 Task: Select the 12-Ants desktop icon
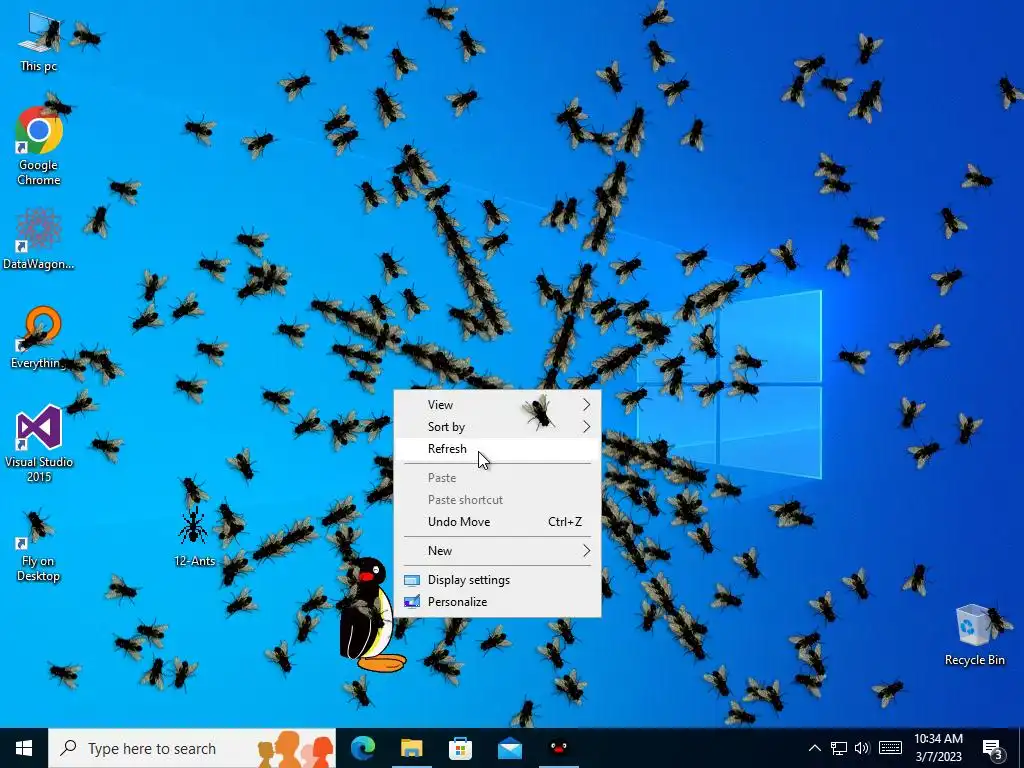pyautogui.click(x=194, y=537)
